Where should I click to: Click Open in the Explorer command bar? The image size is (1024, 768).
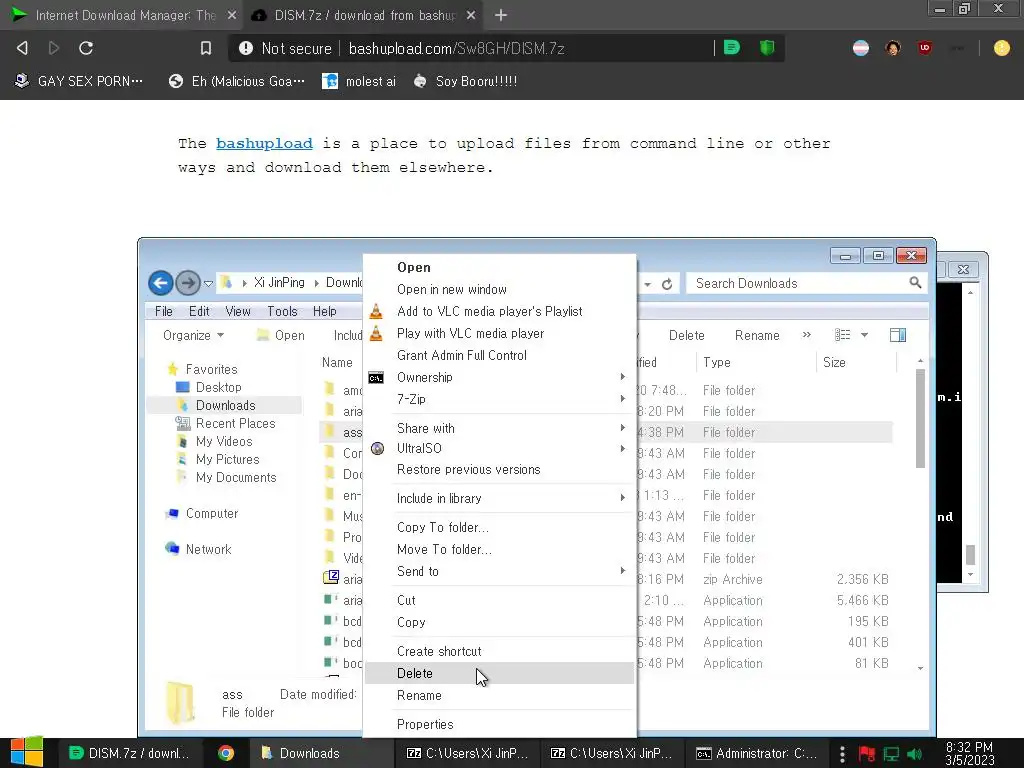click(281, 335)
